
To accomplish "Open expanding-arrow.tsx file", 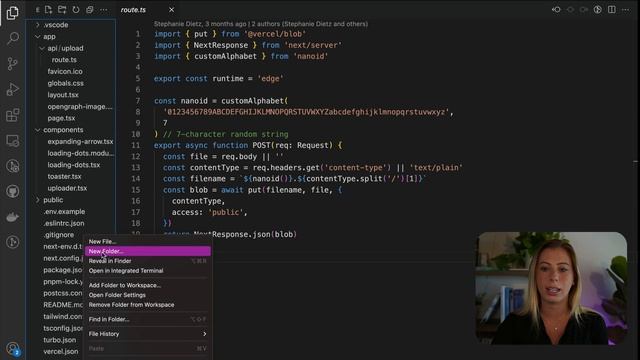I will [80, 142].
